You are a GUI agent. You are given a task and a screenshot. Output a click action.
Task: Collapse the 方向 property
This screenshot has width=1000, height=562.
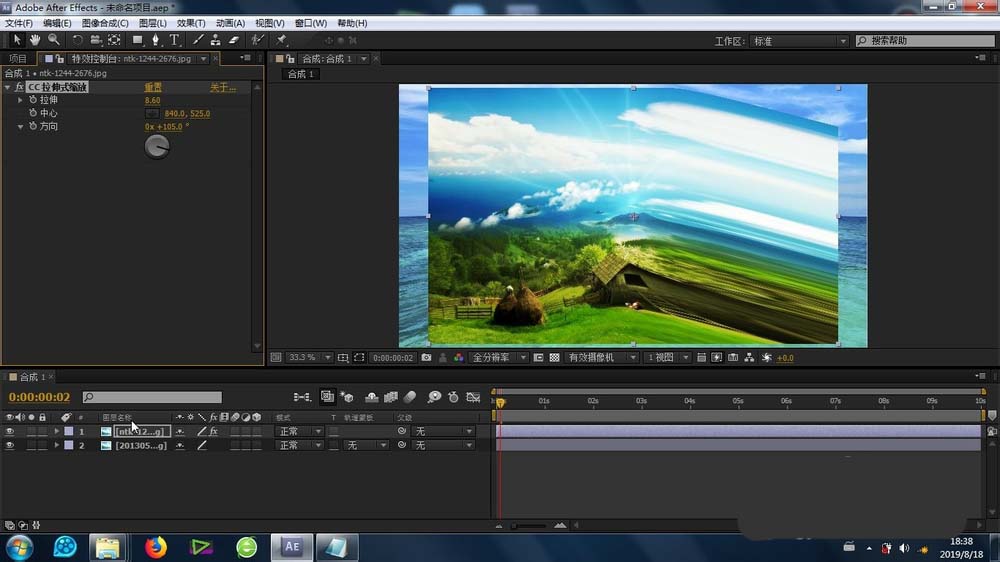click(20, 127)
